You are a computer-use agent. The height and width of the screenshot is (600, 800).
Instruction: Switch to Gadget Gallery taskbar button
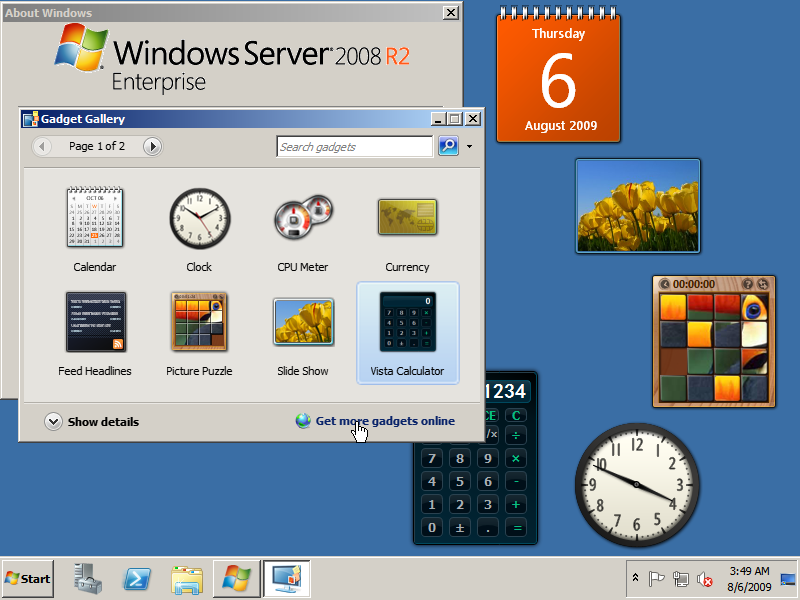[x=287, y=579]
